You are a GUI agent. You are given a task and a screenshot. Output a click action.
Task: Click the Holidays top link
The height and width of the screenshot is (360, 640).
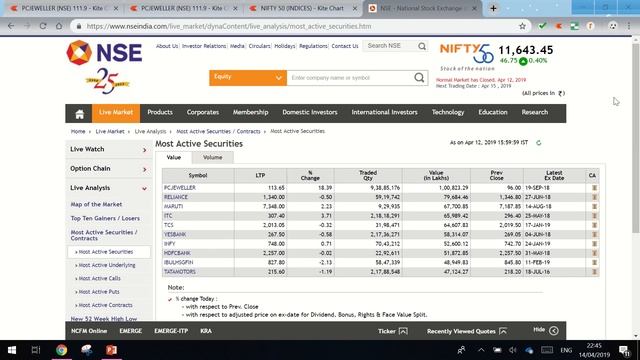pos(284,46)
